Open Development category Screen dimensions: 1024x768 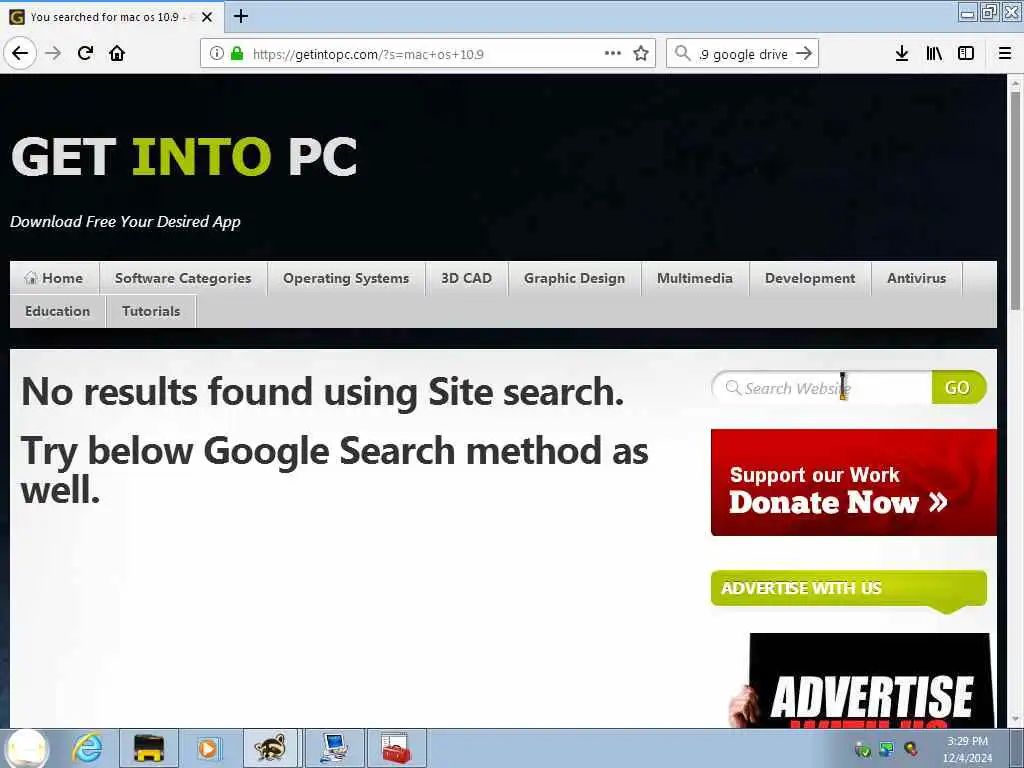click(x=810, y=278)
